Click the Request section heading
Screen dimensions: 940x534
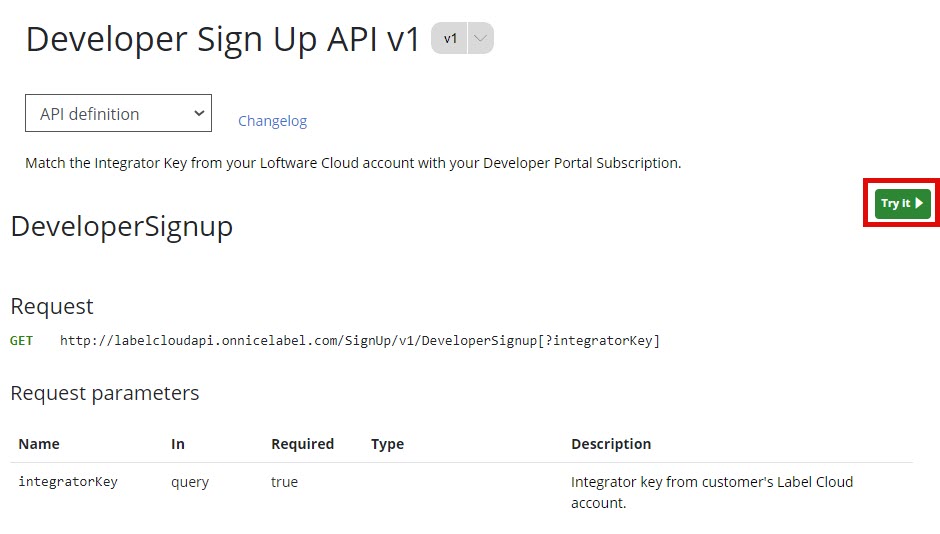(x=51, y=306)
